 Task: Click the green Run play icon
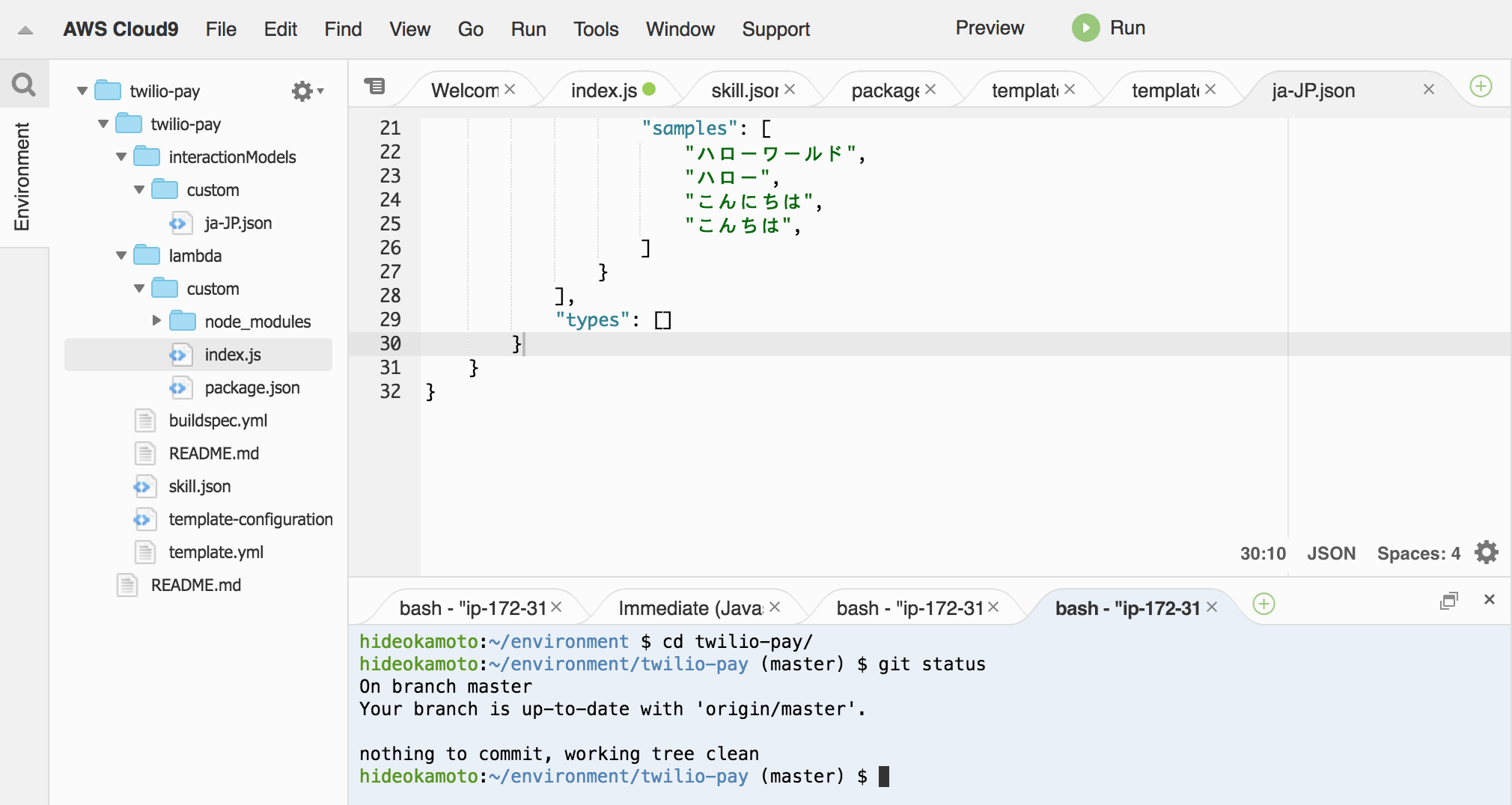(x=1085, y=28)
